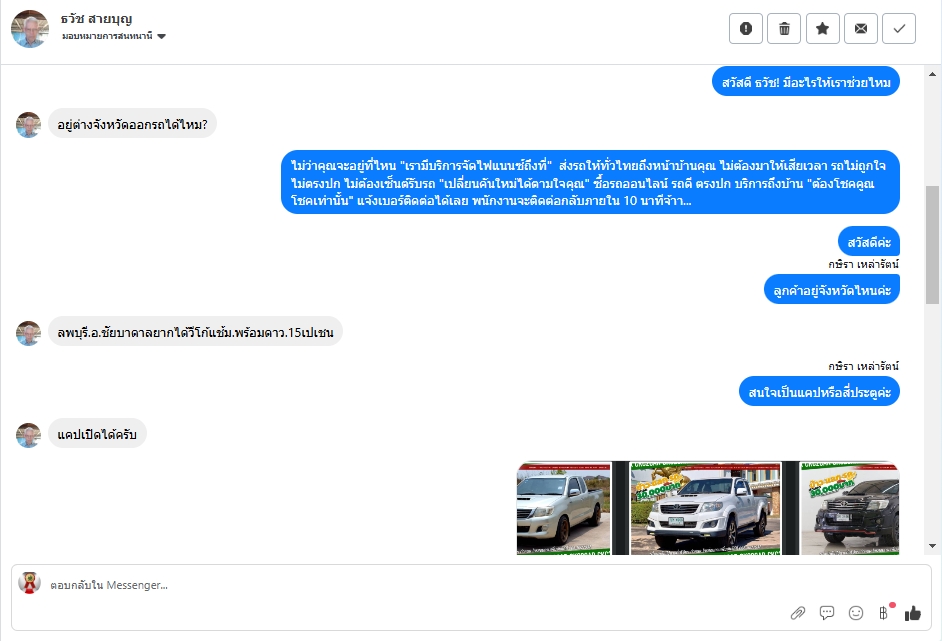Attach a file using the paperclip icon

[798, 613]
